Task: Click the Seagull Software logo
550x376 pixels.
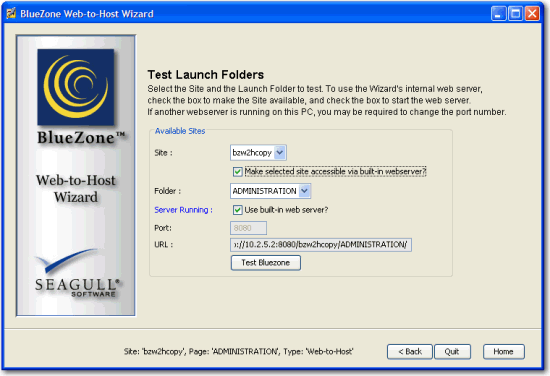Action: (x=76, y=274)
